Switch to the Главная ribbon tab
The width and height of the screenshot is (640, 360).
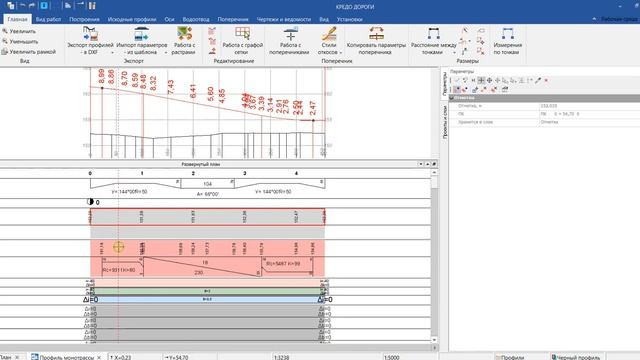pyautogui.click(x=17, y=19)
